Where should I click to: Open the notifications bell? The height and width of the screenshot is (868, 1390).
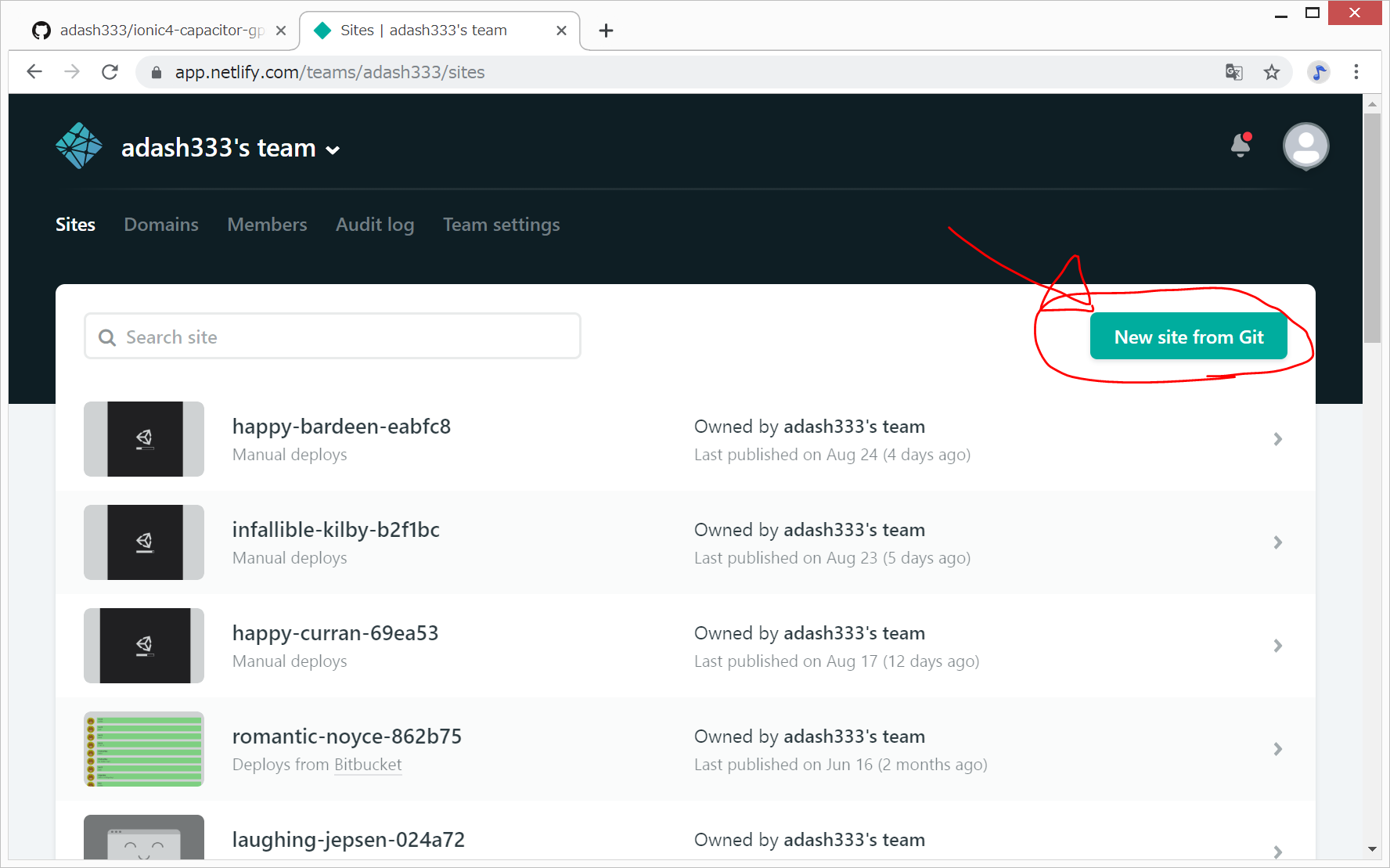[x=1241, y=146]
